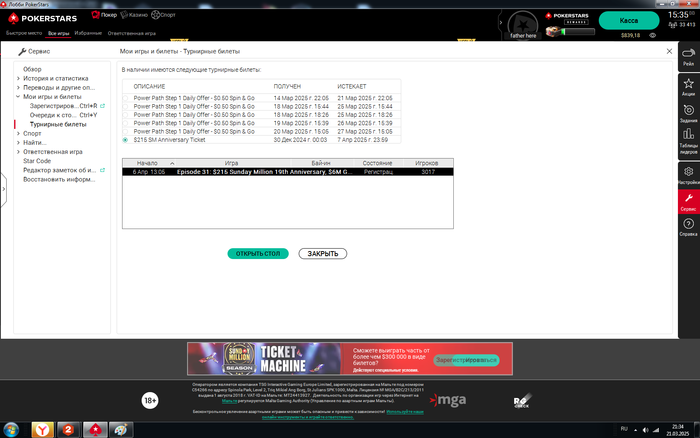Screen dimensions: 700x438
Task: Click the ОТКРЫТЬ СТОЛ button
Action: (258, 254)
